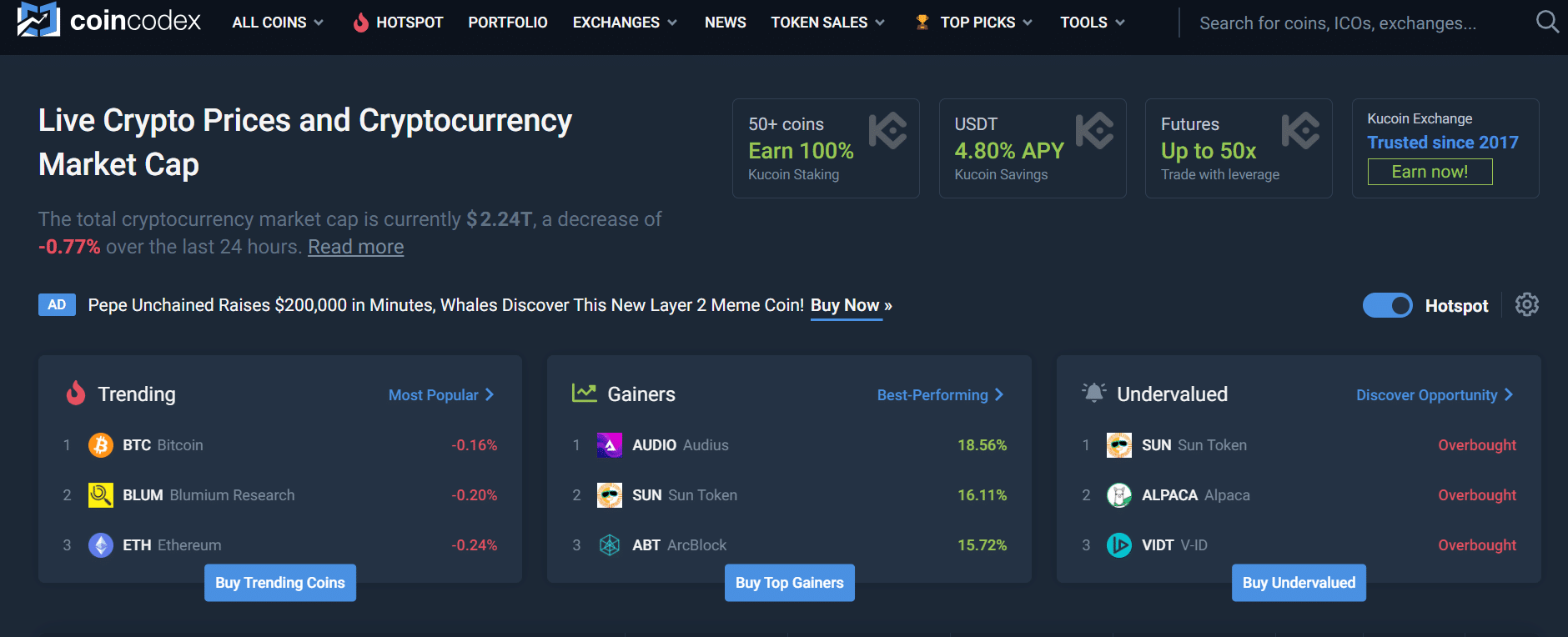
Task: Expand the Tools dropdown menu
Action: tap(1093, 23)
